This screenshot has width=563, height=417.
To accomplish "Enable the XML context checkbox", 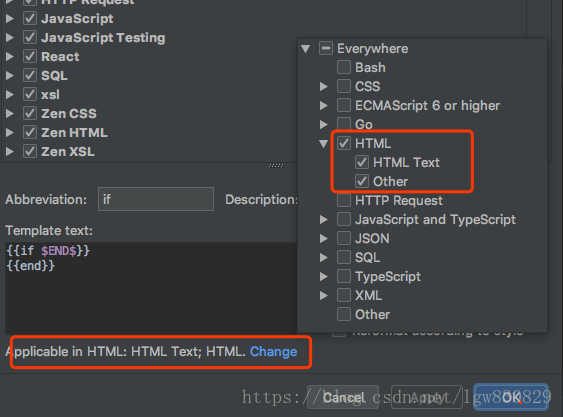I will click(344, 295).
